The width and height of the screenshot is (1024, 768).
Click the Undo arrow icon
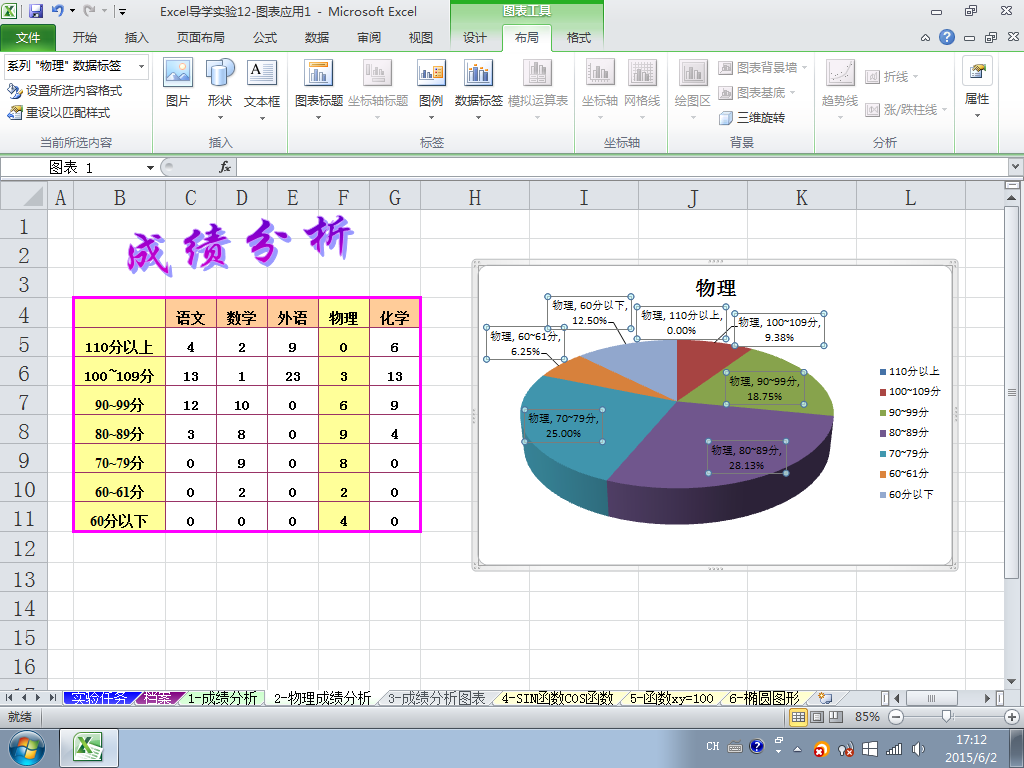point(57,11)
